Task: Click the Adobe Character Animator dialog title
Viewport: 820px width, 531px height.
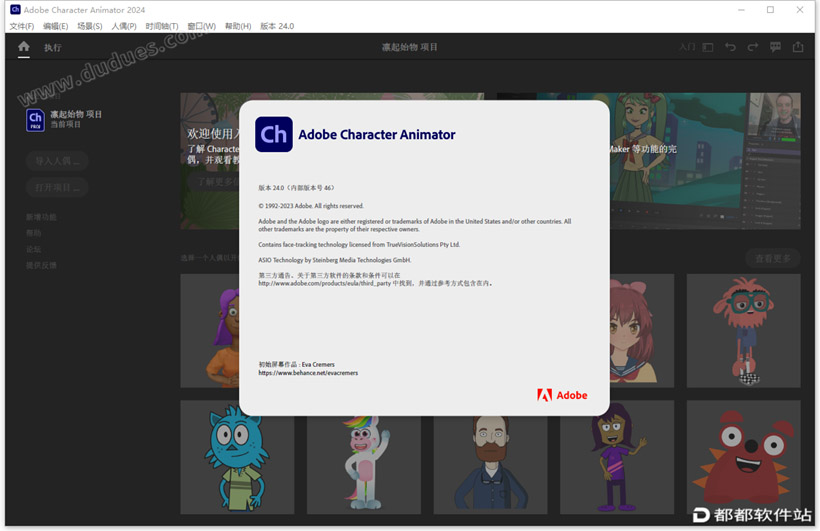Action: click(x=377, y=134)
